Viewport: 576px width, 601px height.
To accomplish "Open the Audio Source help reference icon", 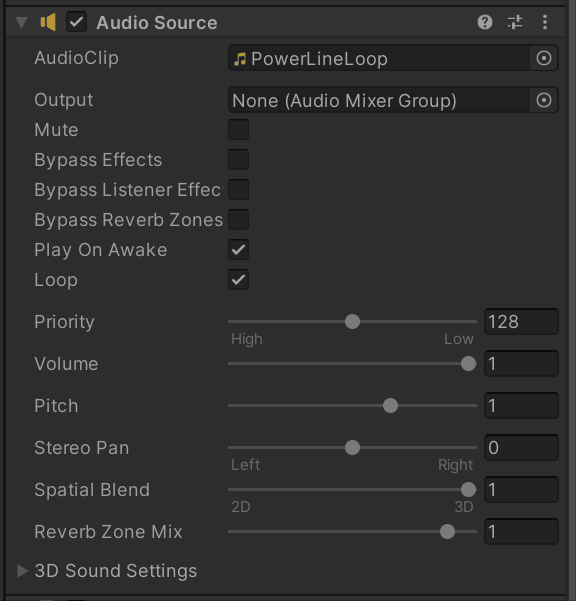I will [x=485, y=22].
